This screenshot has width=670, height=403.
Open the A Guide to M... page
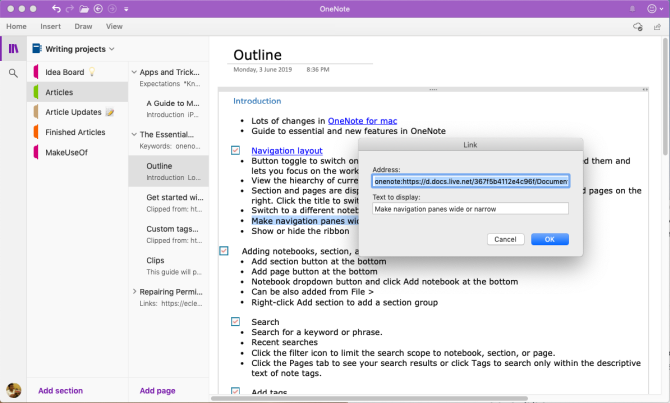tap(169, 109)
